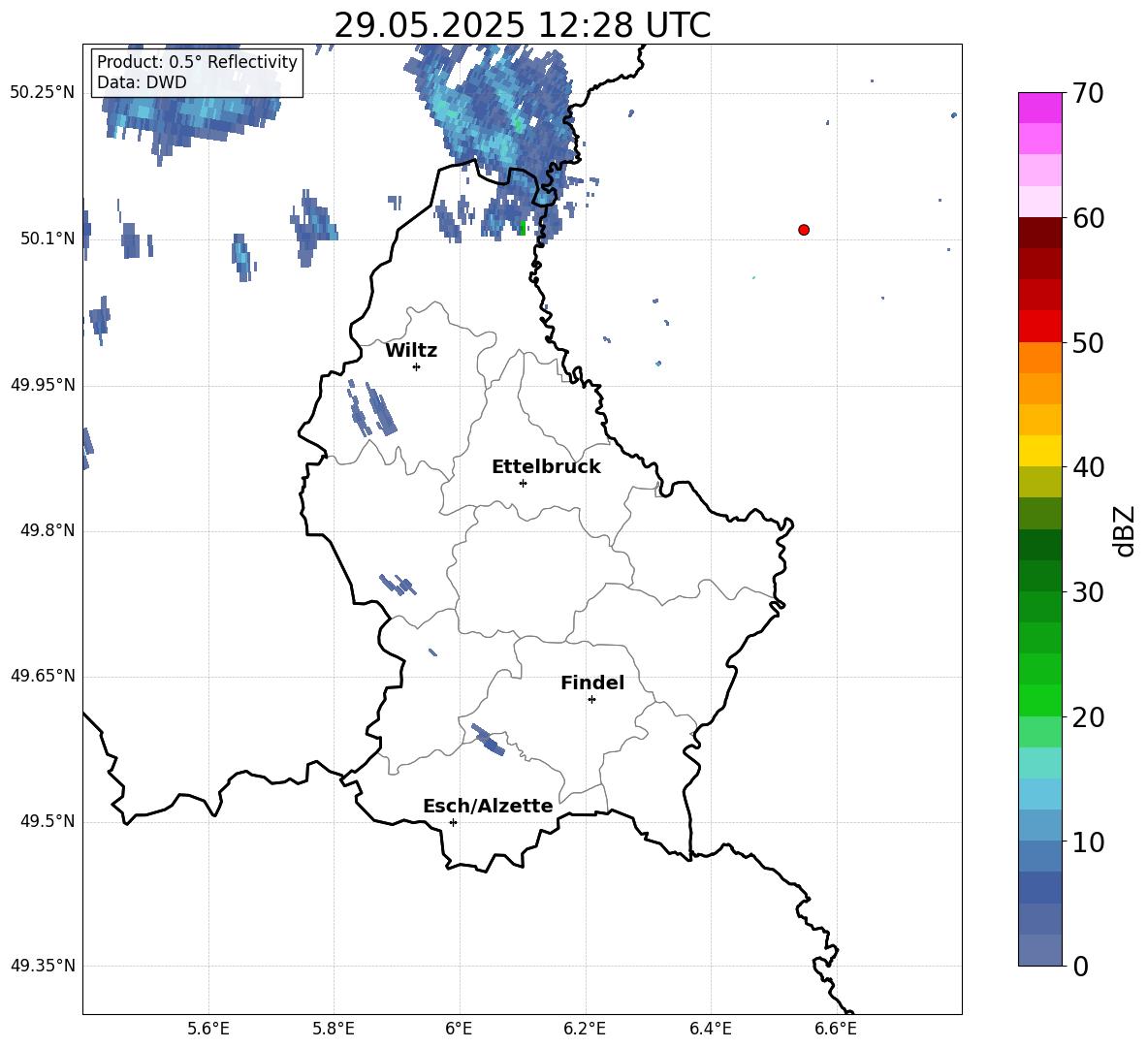Image resolution: width=1148 pixels, height=1048 pixels.
Task: Click the title 29.05.2025 12:28 UTC
Action: [522, 25]
